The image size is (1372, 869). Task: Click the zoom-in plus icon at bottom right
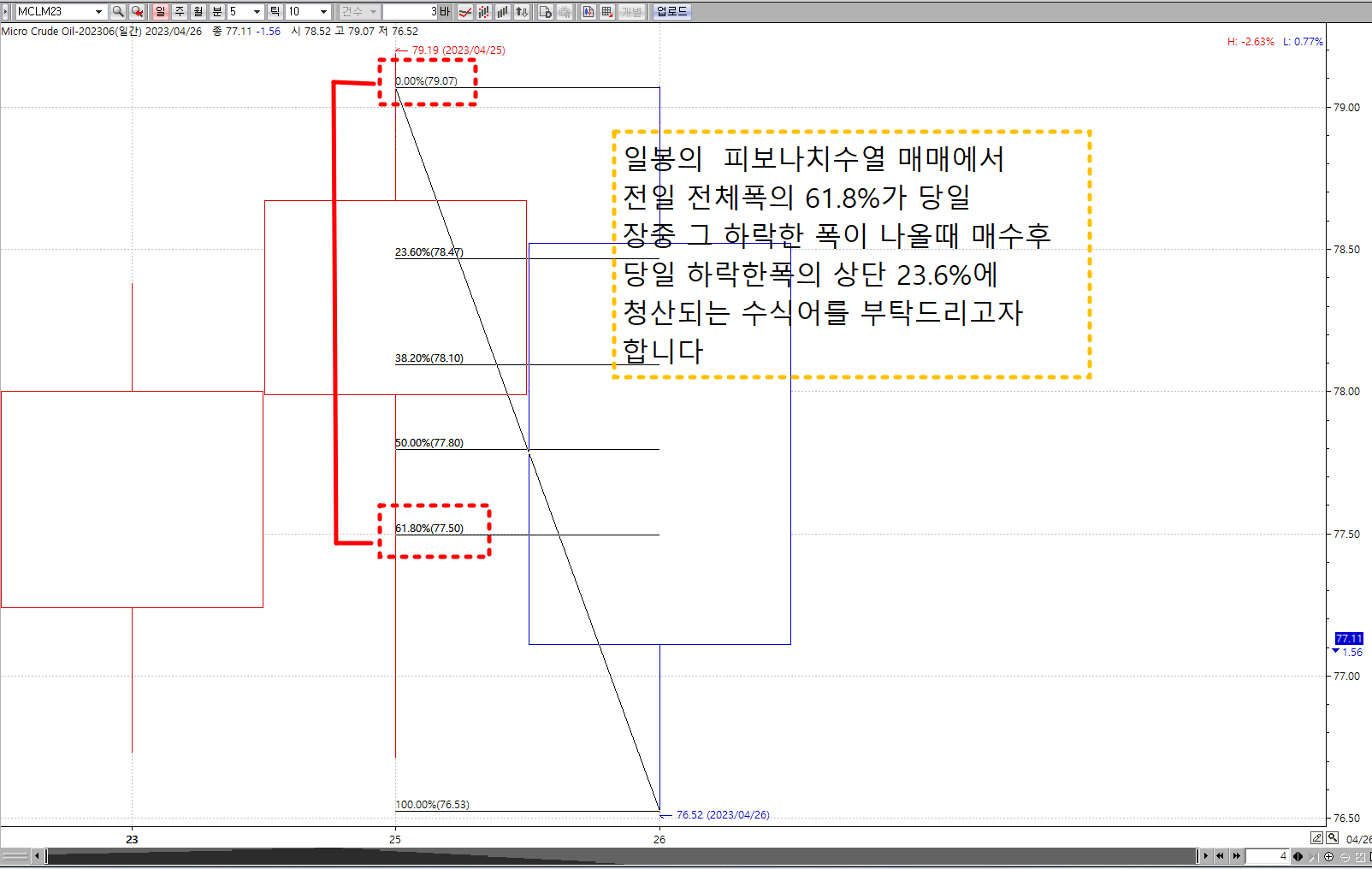1328,856
